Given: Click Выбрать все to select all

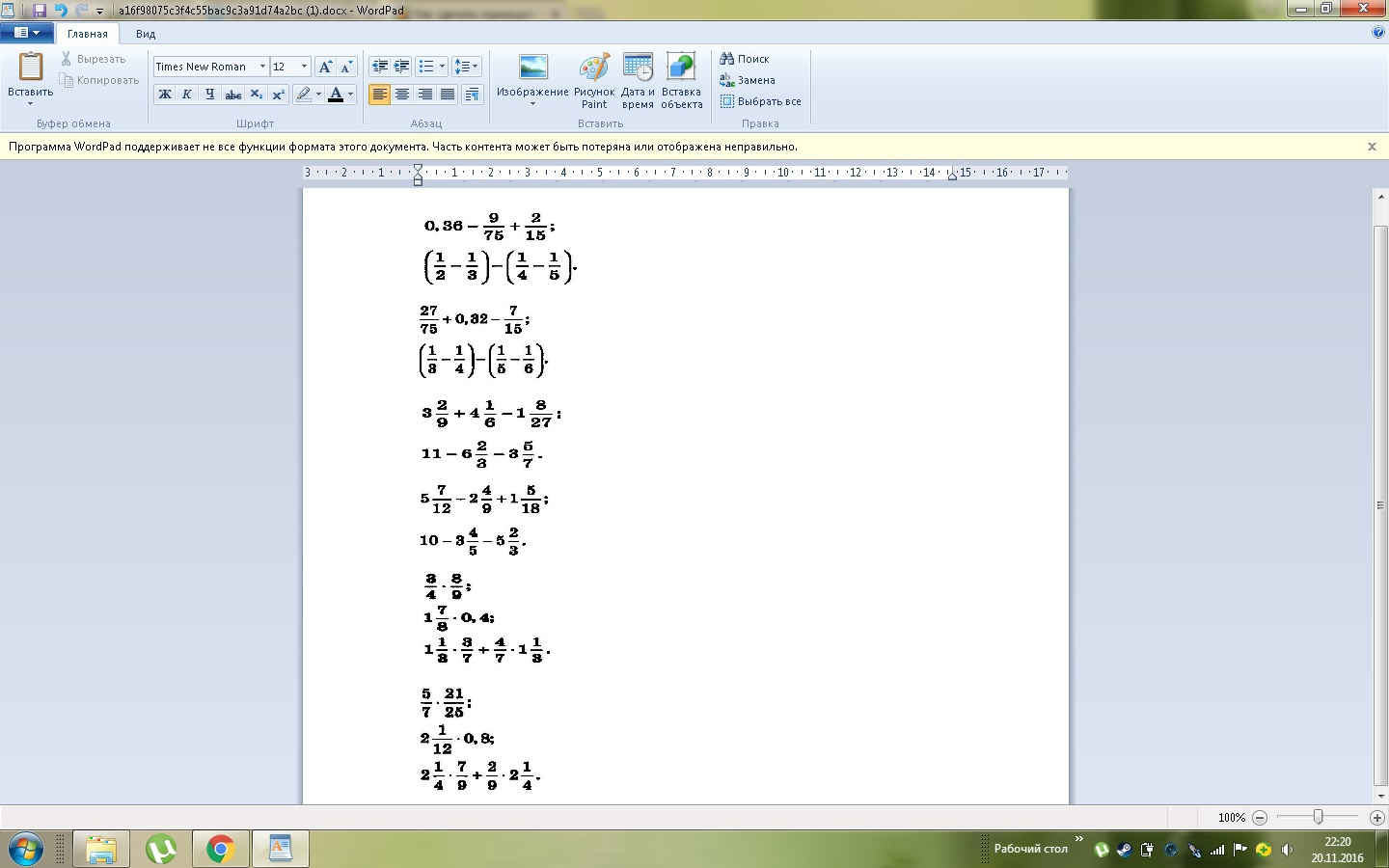Looking at the screenshot, I should pos(761,101).
